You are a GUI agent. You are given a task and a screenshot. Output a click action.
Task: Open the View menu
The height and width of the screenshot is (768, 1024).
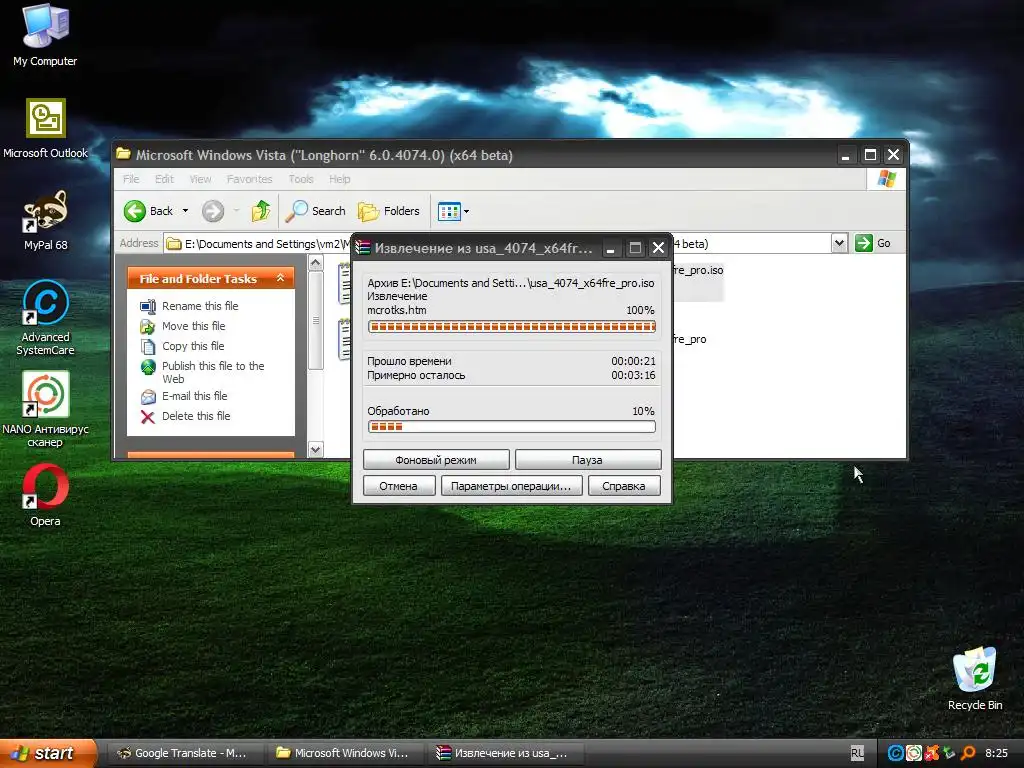200,179
